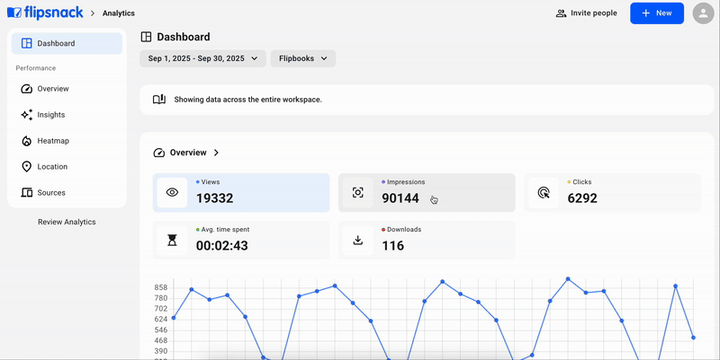Click the Analytics breadcrumb

pyautogui.click(x=118, y=13)
